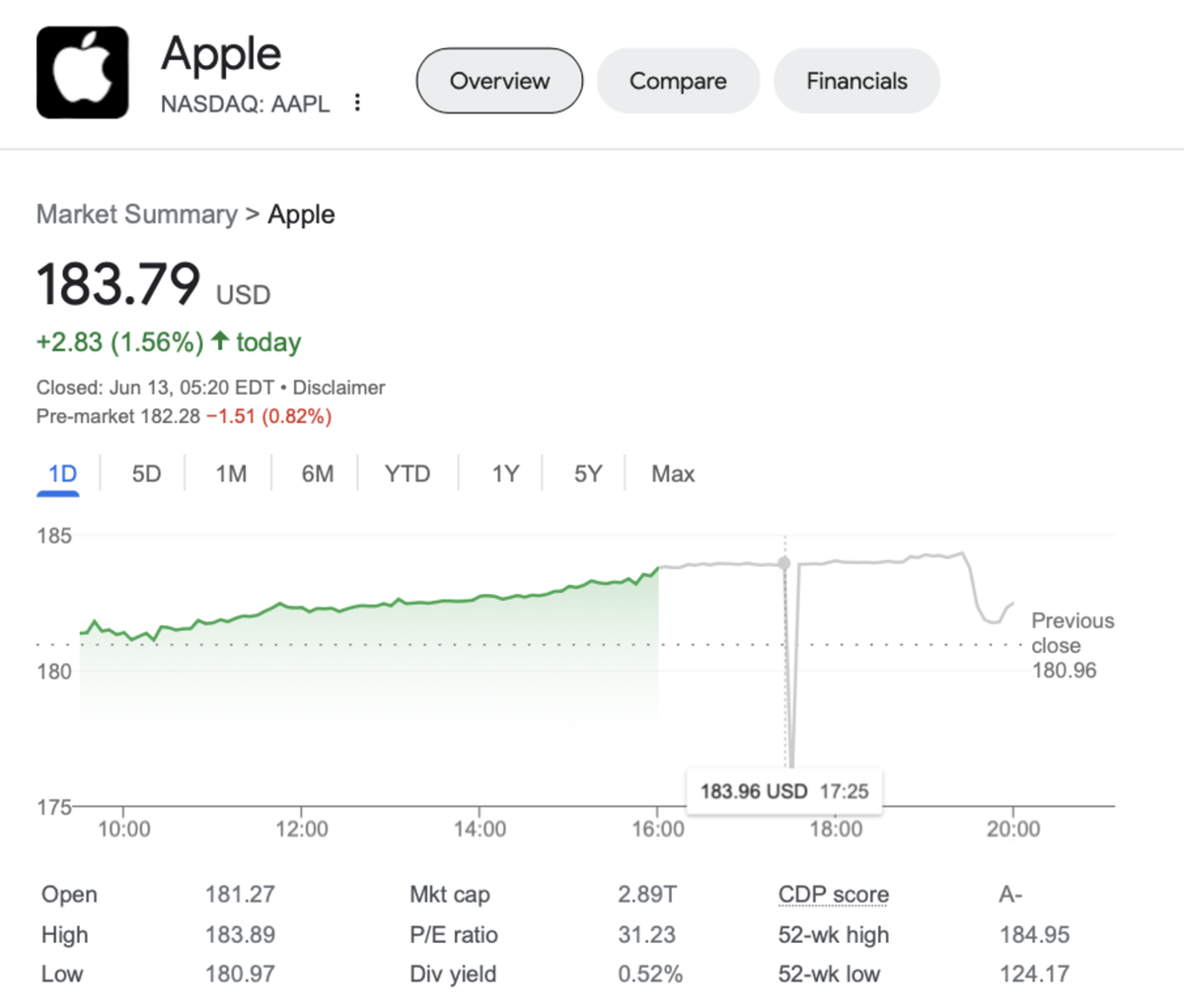Select the 6M range tab
Viewport: 1184px width, 1008px height.
tap(318, 473)
